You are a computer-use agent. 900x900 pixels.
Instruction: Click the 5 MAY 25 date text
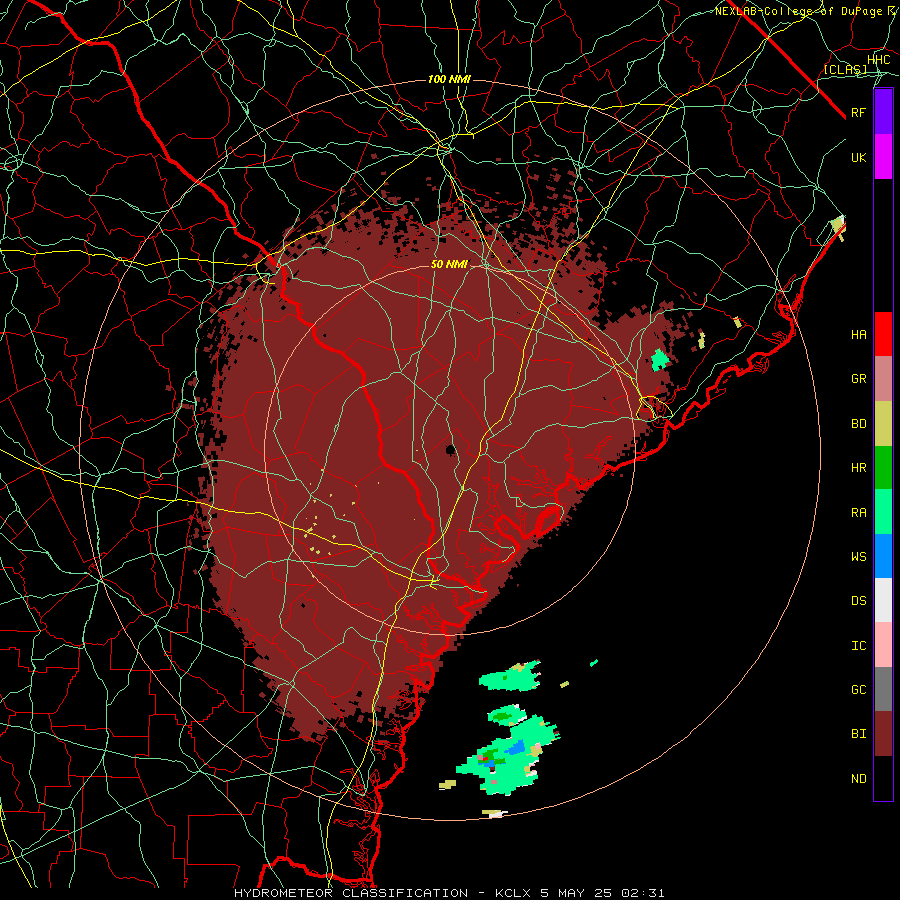pos(577,893)
